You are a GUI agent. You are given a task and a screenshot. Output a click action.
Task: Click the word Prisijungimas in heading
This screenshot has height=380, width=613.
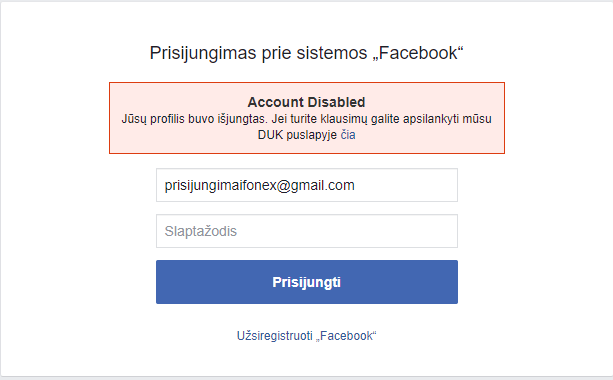203,54
